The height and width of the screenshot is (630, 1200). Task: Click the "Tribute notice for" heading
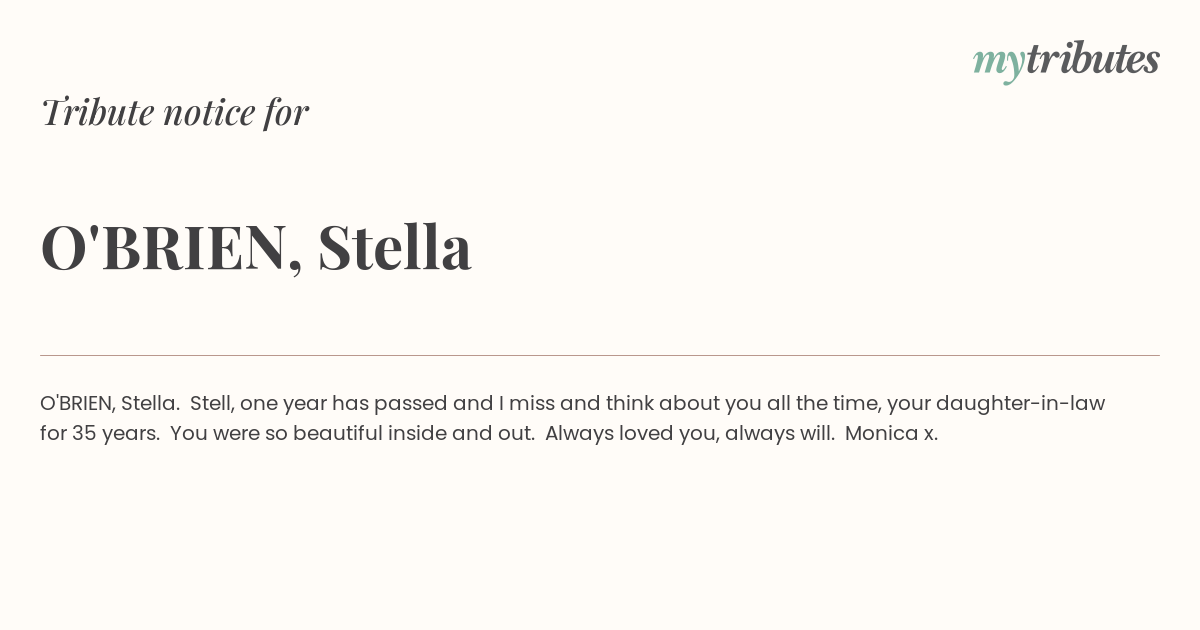(174, 112)
